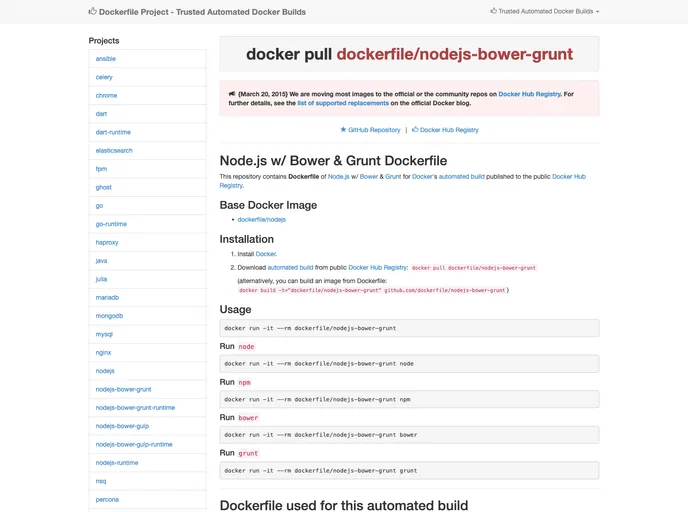
Task: Click the thumbs-up icon beside Dockerfile Project title
Action: pyautogui.click(x=93, y=11)
